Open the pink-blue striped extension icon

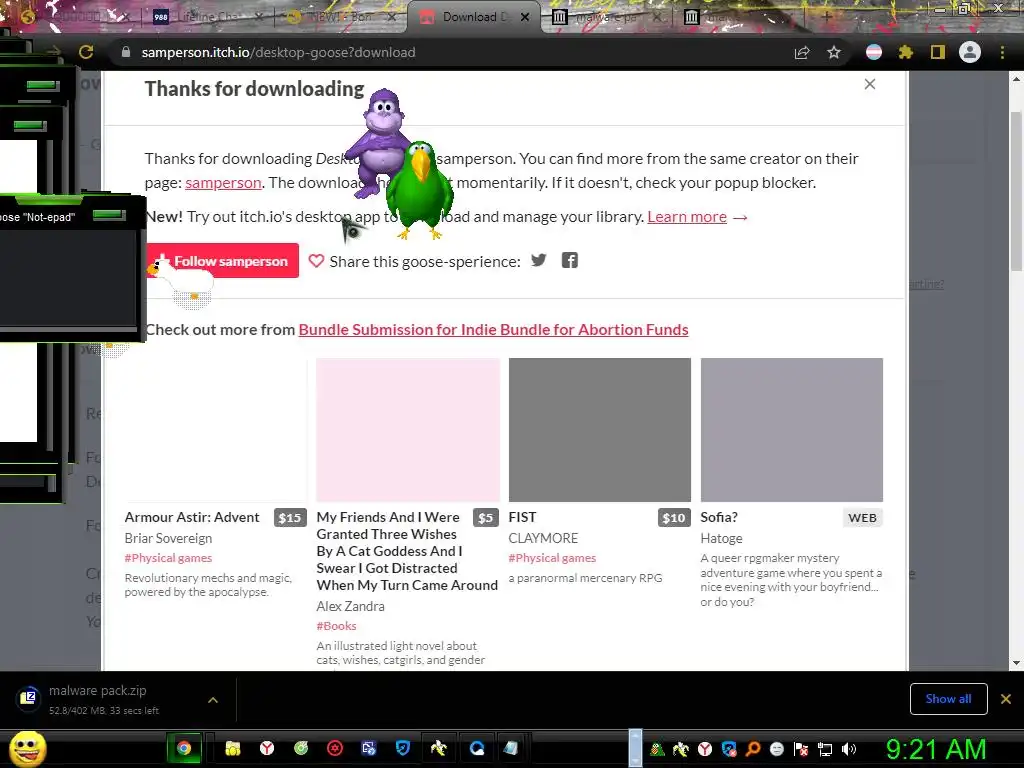[x=874, y=52]
